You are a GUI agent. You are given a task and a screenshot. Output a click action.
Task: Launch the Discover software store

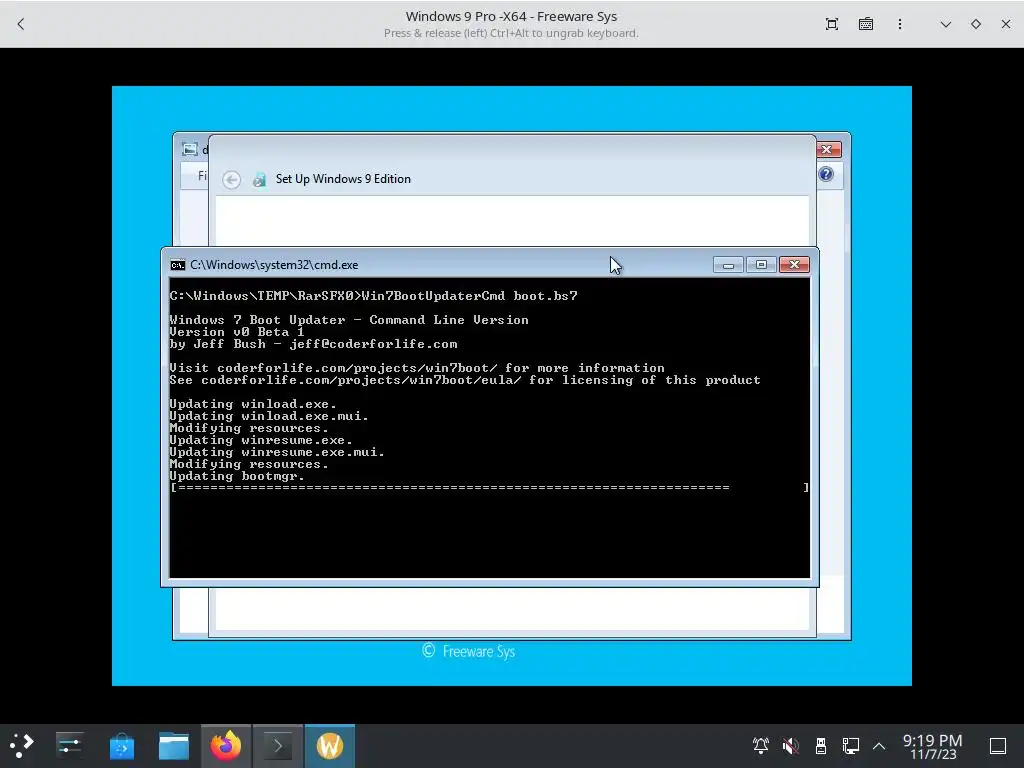point(121,746)
